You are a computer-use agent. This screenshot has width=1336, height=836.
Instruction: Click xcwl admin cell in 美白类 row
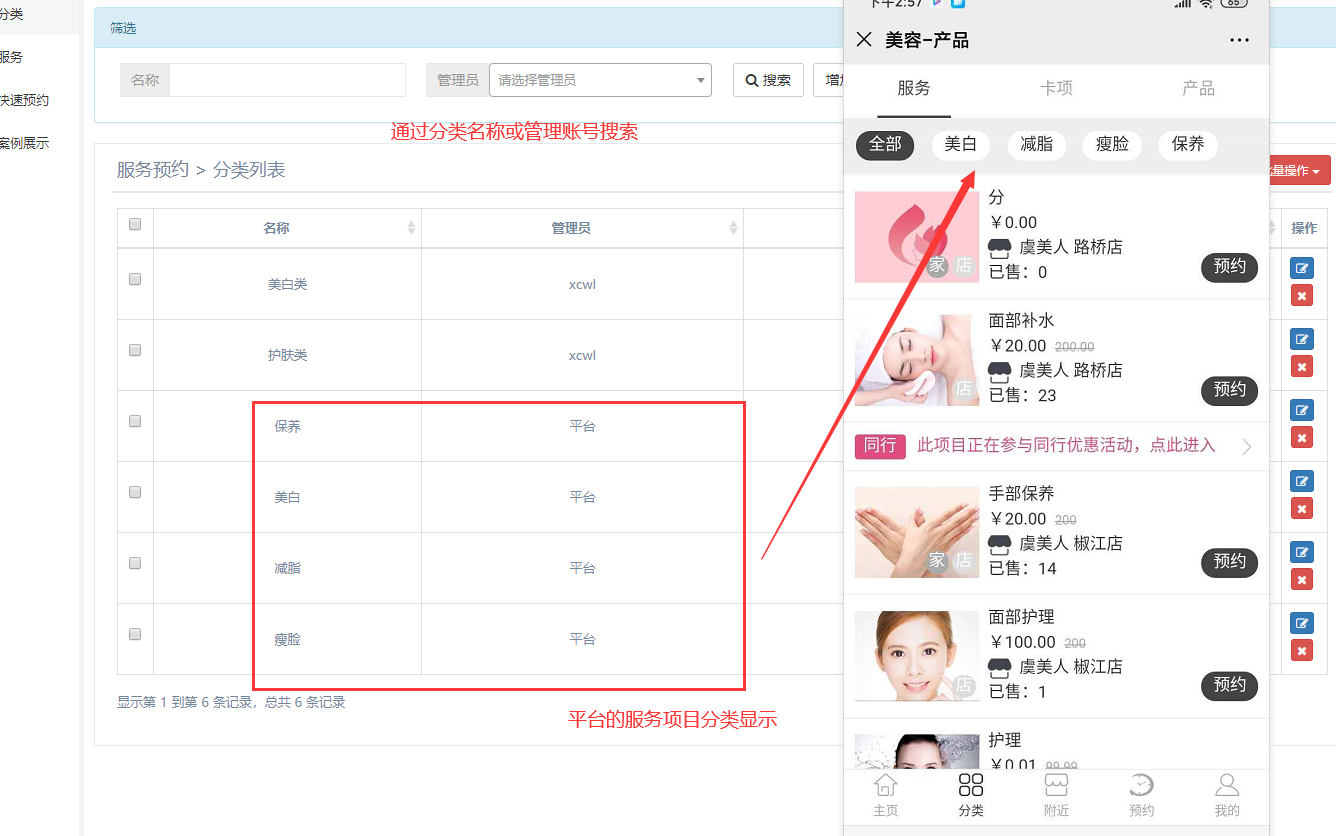(582, 284)
